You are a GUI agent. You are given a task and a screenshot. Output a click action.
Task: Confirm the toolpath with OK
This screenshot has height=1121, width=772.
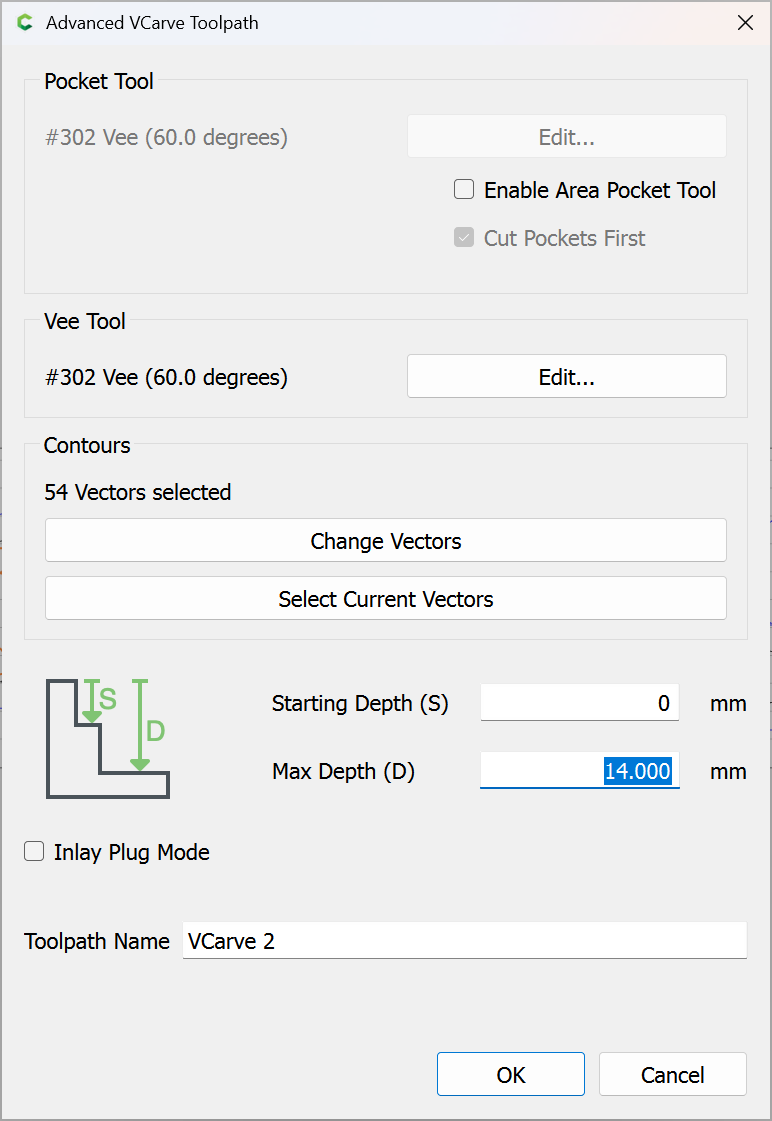[511, 1074]
